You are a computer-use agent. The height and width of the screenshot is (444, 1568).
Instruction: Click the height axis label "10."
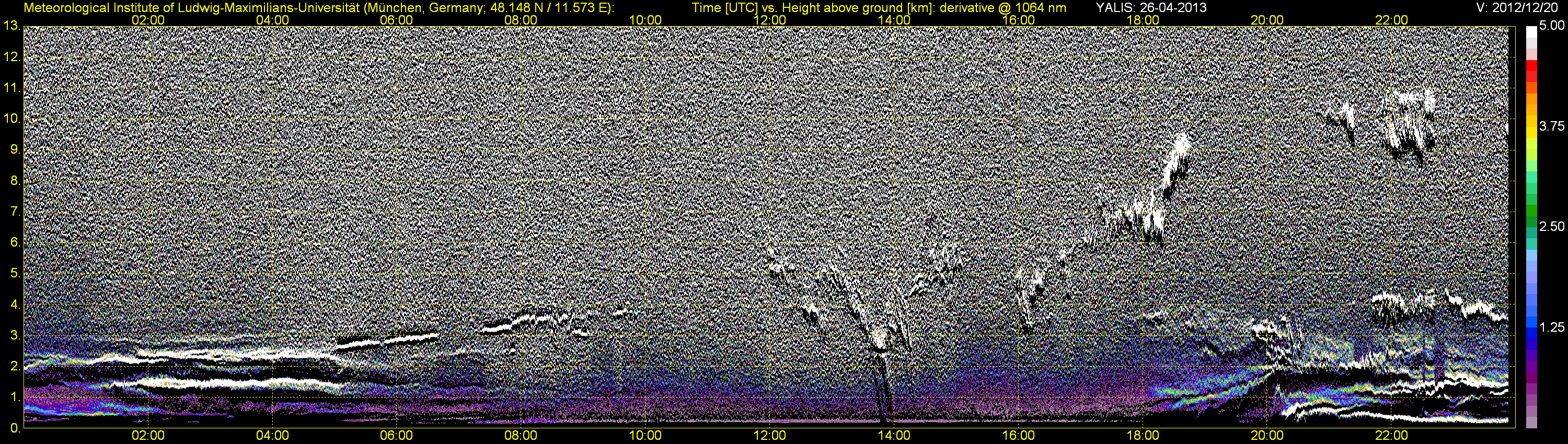[11, 119]
